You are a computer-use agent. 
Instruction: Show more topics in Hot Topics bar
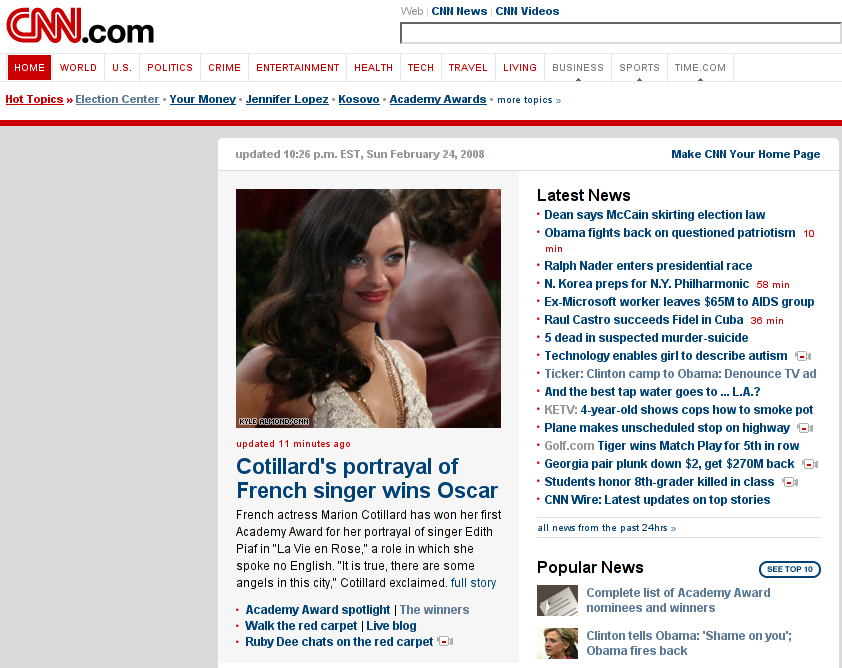click(529, 100)
